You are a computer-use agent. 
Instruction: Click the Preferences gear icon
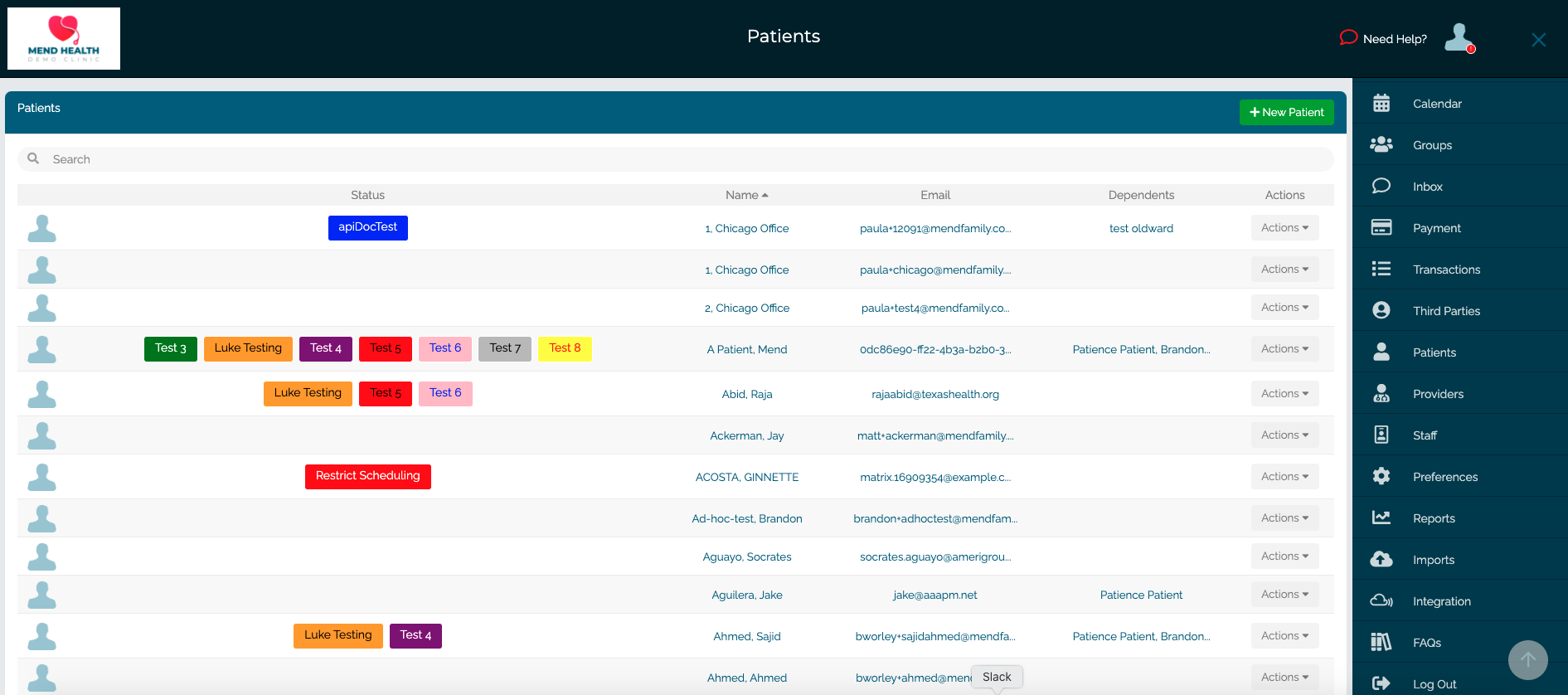pos(1381,477)
